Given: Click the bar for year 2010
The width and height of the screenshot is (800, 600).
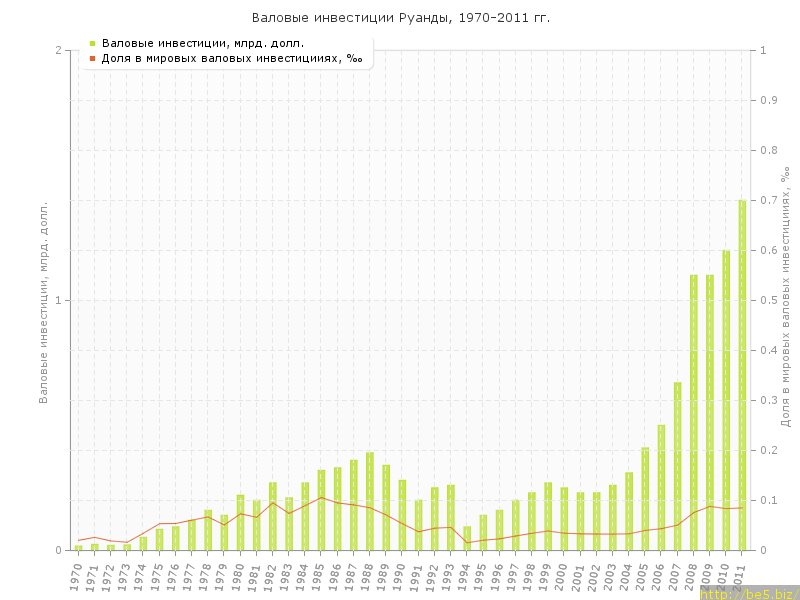Looking at the screenshot, I should (726, 400).
